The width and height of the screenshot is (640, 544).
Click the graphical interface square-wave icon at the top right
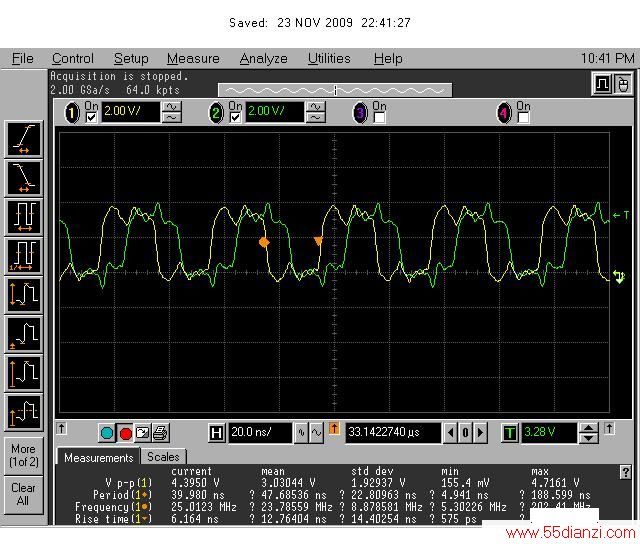[602, 84]
